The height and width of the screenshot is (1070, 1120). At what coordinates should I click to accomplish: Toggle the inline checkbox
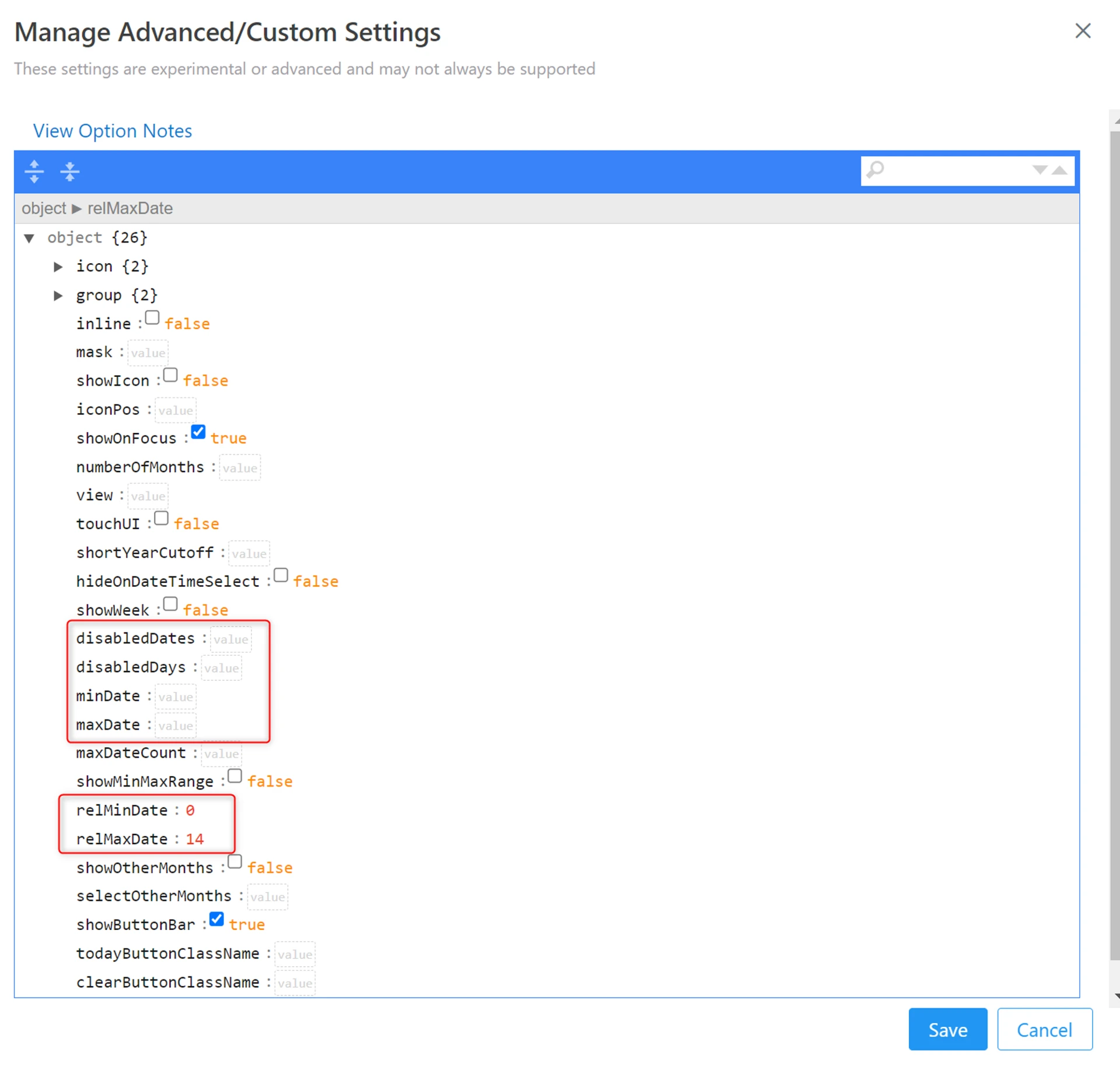[152, 318]
